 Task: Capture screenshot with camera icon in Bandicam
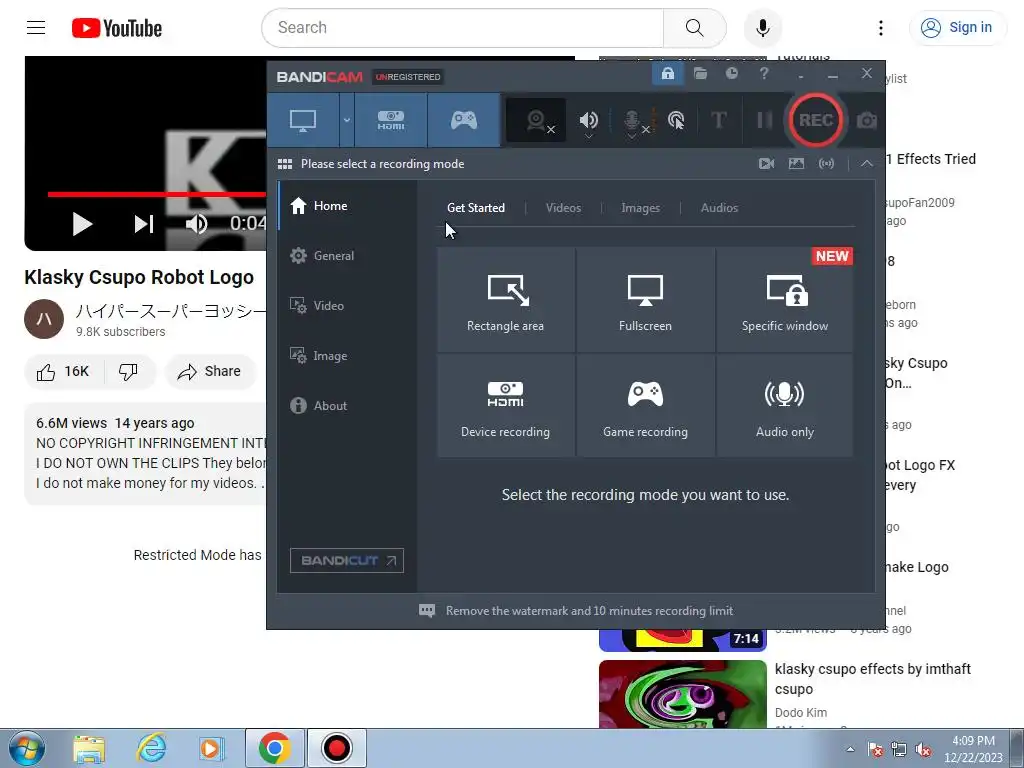(x=867, y=120)
